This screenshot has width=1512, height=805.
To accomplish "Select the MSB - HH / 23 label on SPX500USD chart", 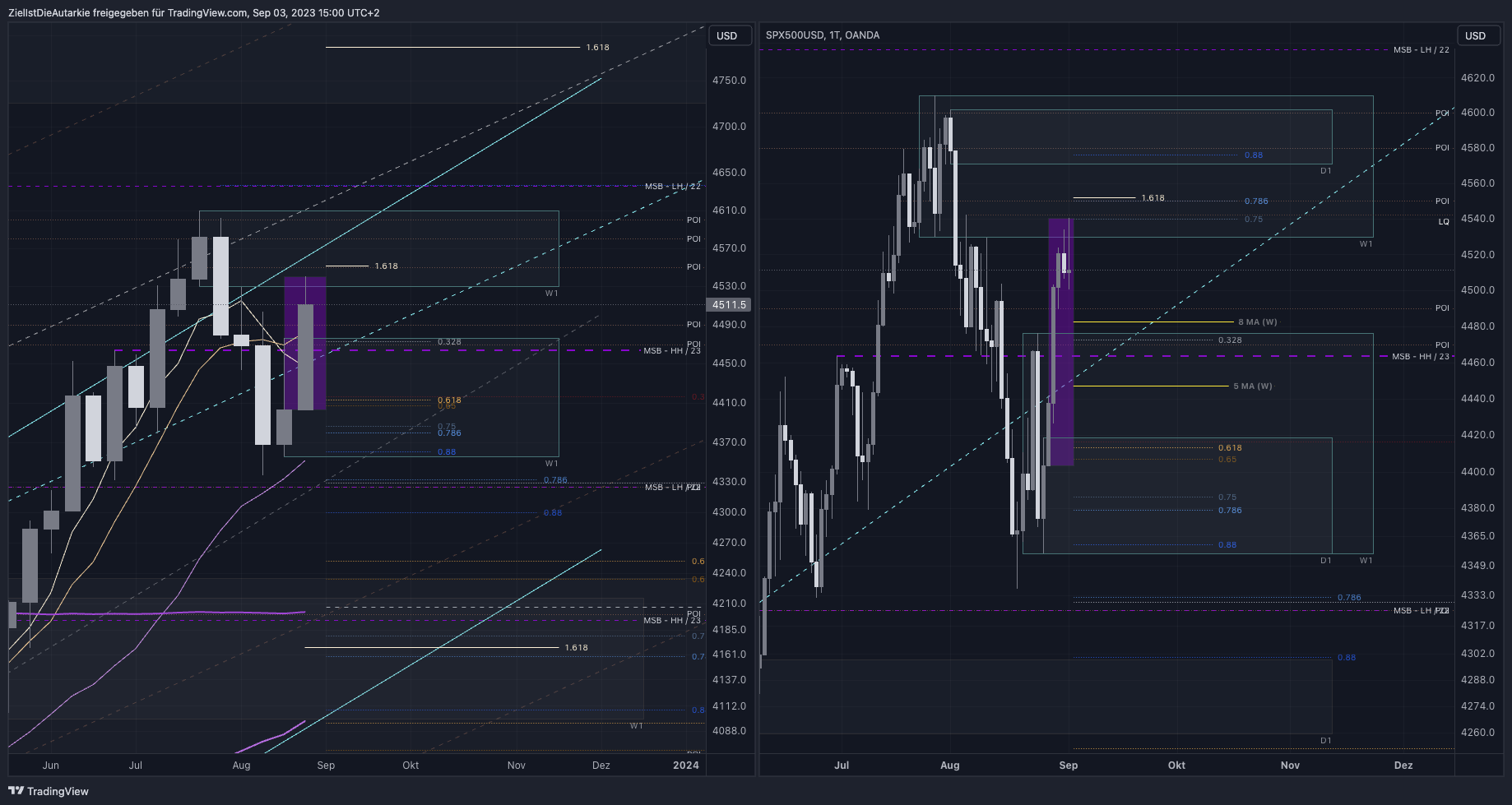I will pyautogui.click(x=1421, y=357).
